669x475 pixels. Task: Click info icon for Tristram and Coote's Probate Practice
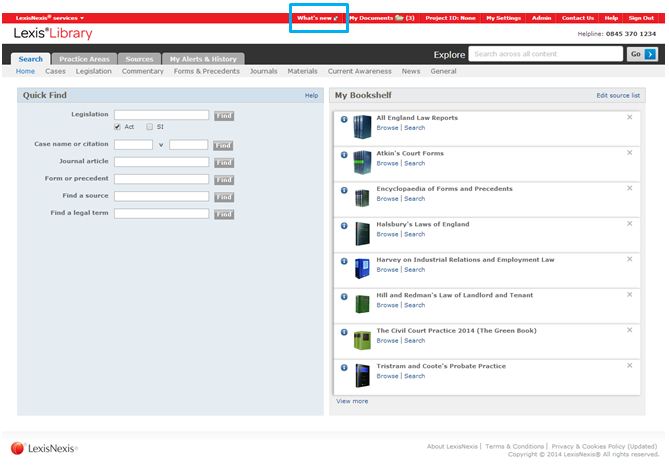pos(344,369)
